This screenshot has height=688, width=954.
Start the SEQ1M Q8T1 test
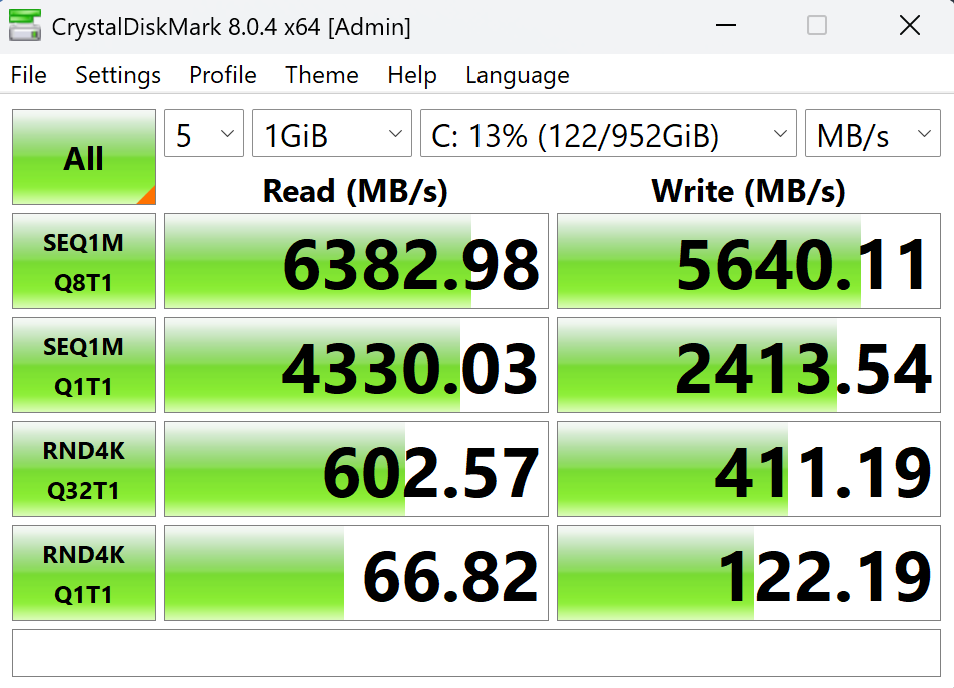point(84,261)
